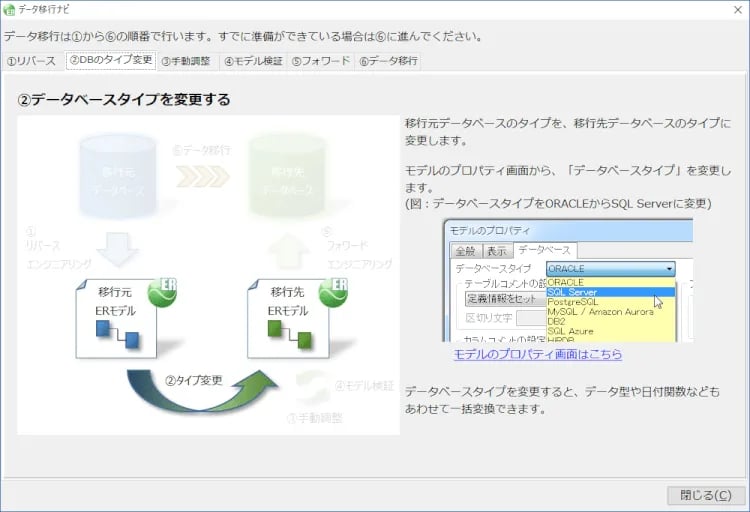Go to the ④モデル検証 tab
750x512 pixels.
(x=253, y=61)
